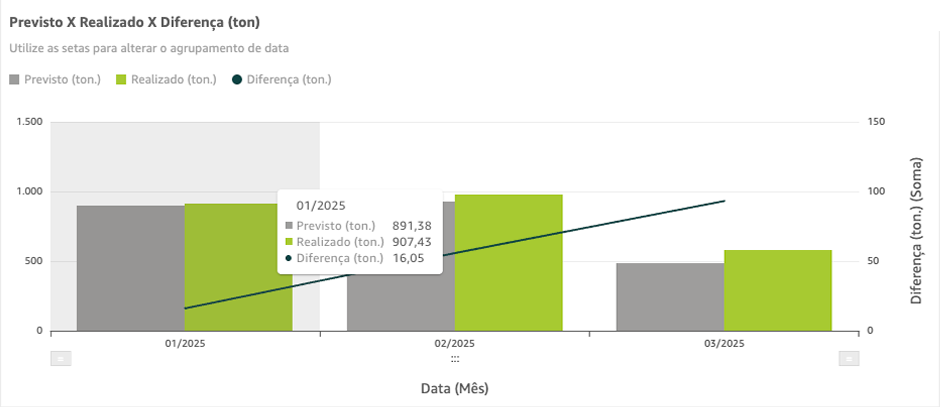Click the gray Previsto bar for 01/2025
This screenshot has height=407, width=940.
(130, 268)
